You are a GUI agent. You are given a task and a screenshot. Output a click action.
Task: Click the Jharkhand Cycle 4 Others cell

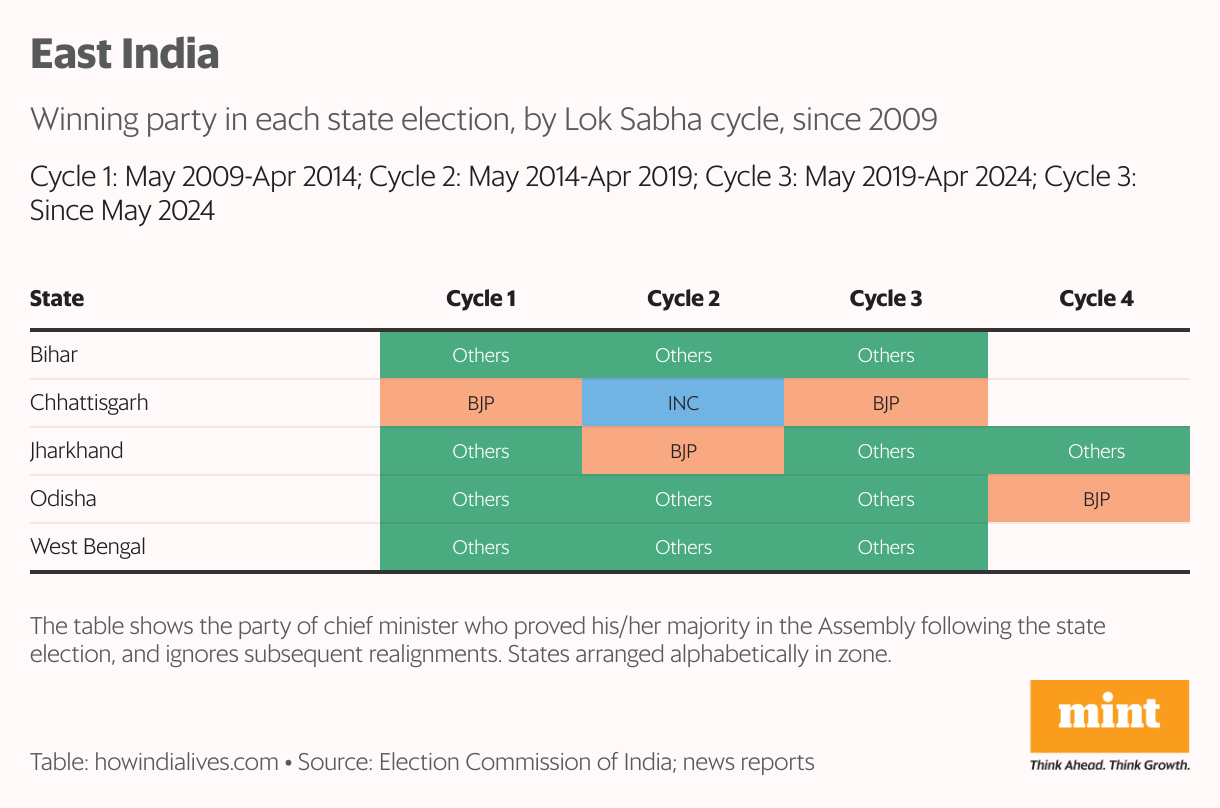click(1096, 451)
